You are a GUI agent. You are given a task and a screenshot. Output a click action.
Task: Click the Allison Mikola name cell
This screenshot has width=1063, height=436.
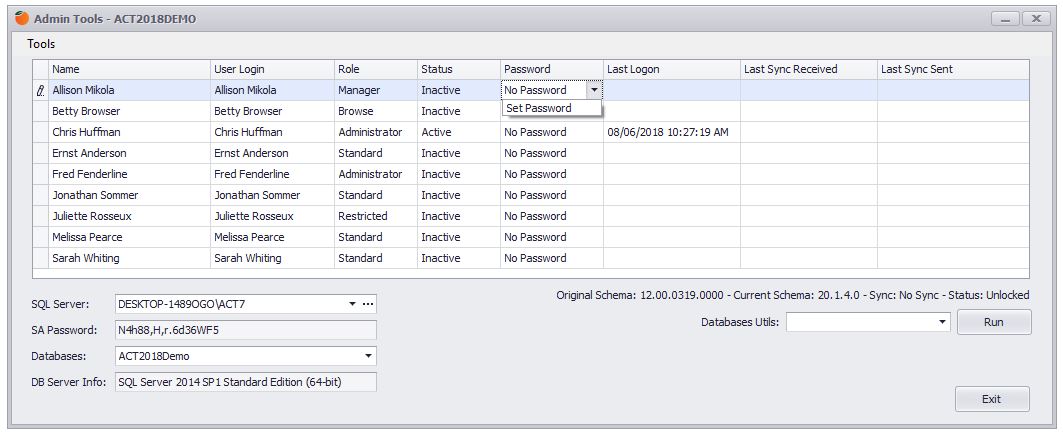tap(129, 90)
